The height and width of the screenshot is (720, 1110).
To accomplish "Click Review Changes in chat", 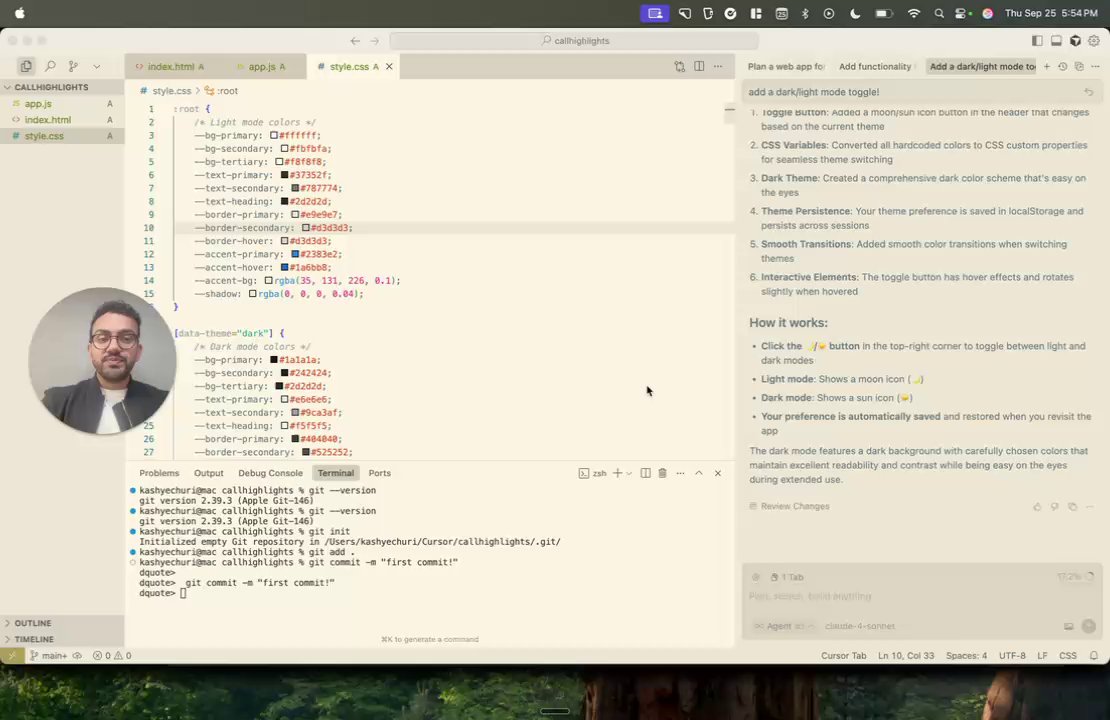I will (789, 506).
